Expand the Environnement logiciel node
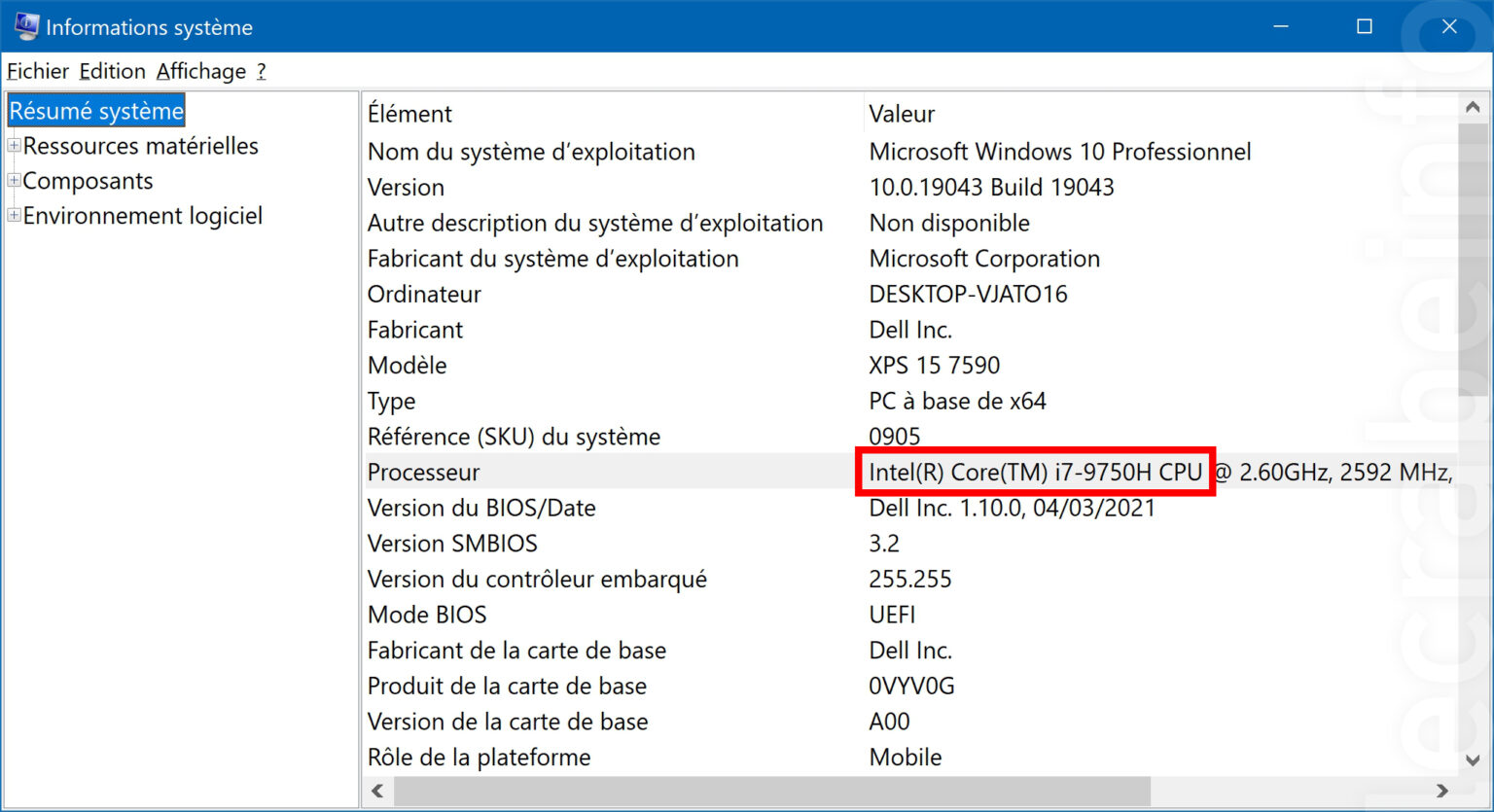Screen dimensions: 1494x812 (14, 216)
